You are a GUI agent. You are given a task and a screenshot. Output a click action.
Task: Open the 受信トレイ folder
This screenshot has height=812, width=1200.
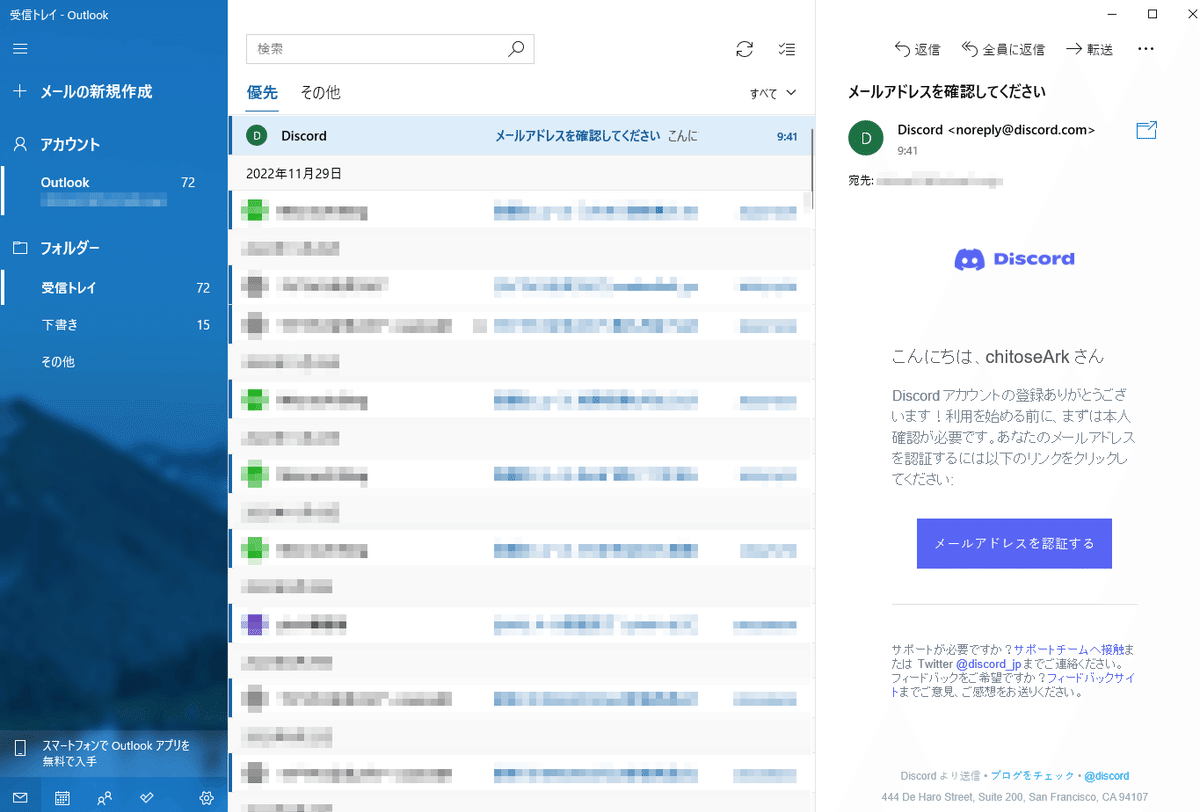coord(114,288)
